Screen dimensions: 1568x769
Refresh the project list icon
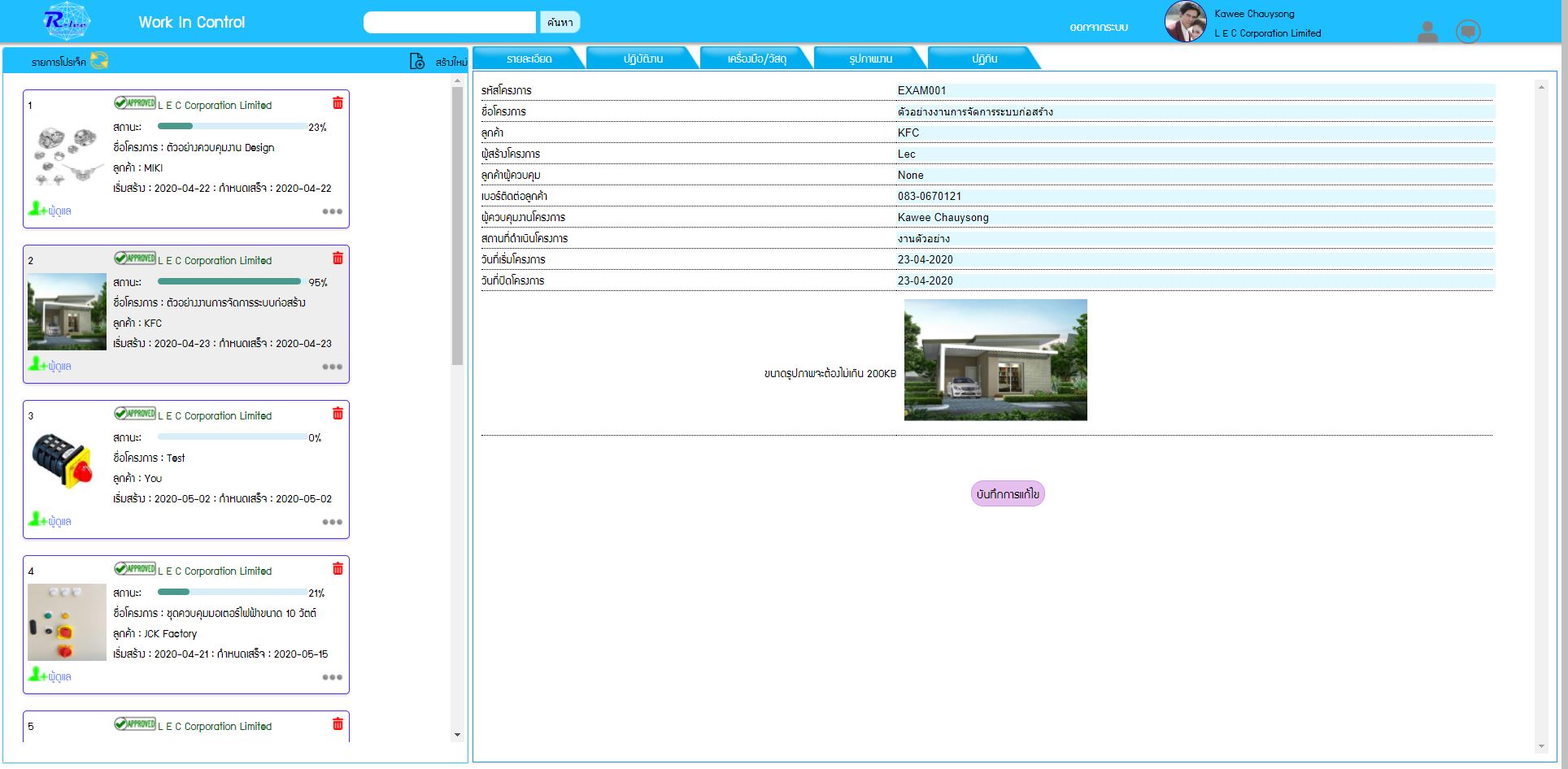coord(99,60)
